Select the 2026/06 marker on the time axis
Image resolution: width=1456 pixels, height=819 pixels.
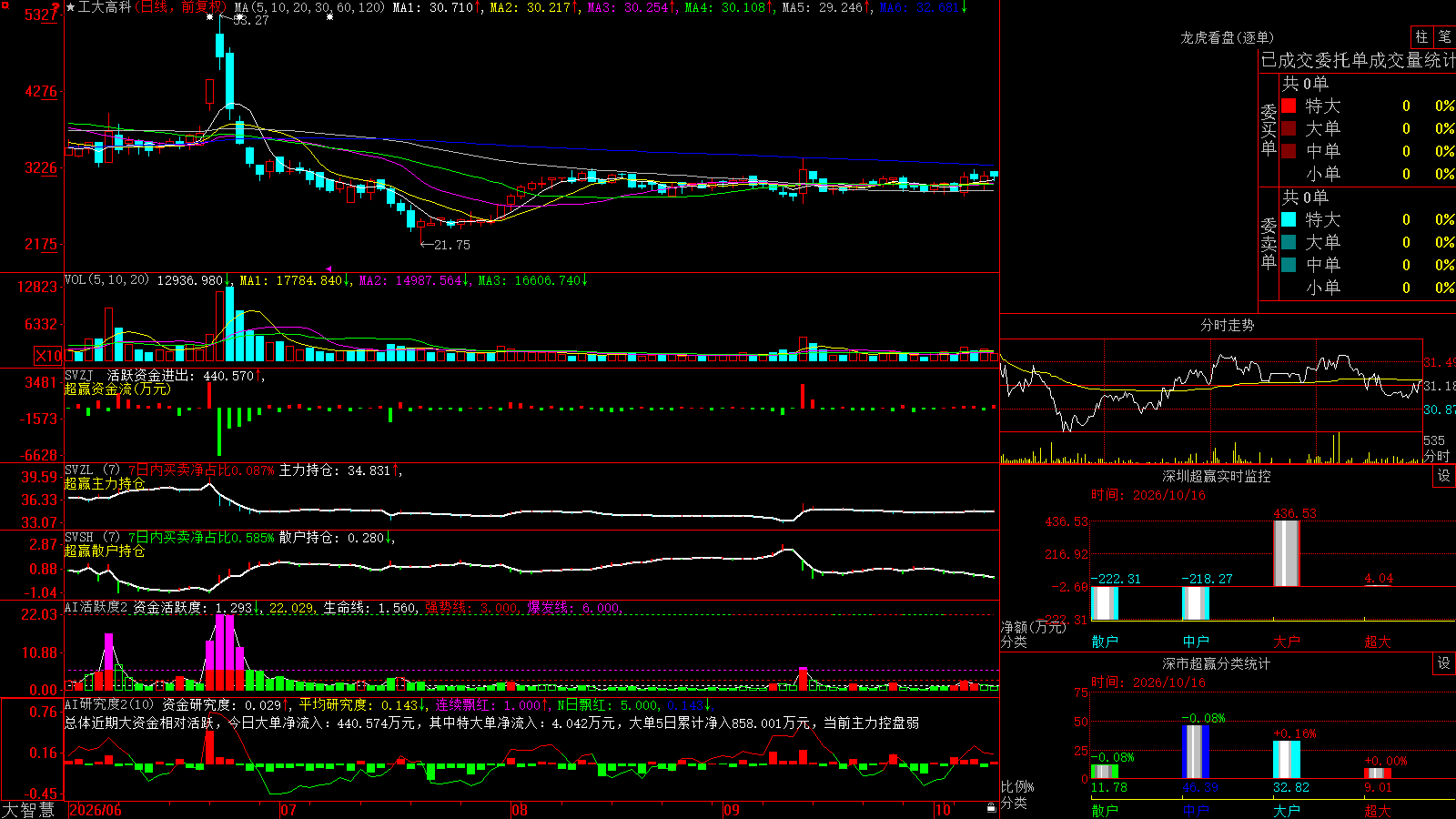pos(96,810)
